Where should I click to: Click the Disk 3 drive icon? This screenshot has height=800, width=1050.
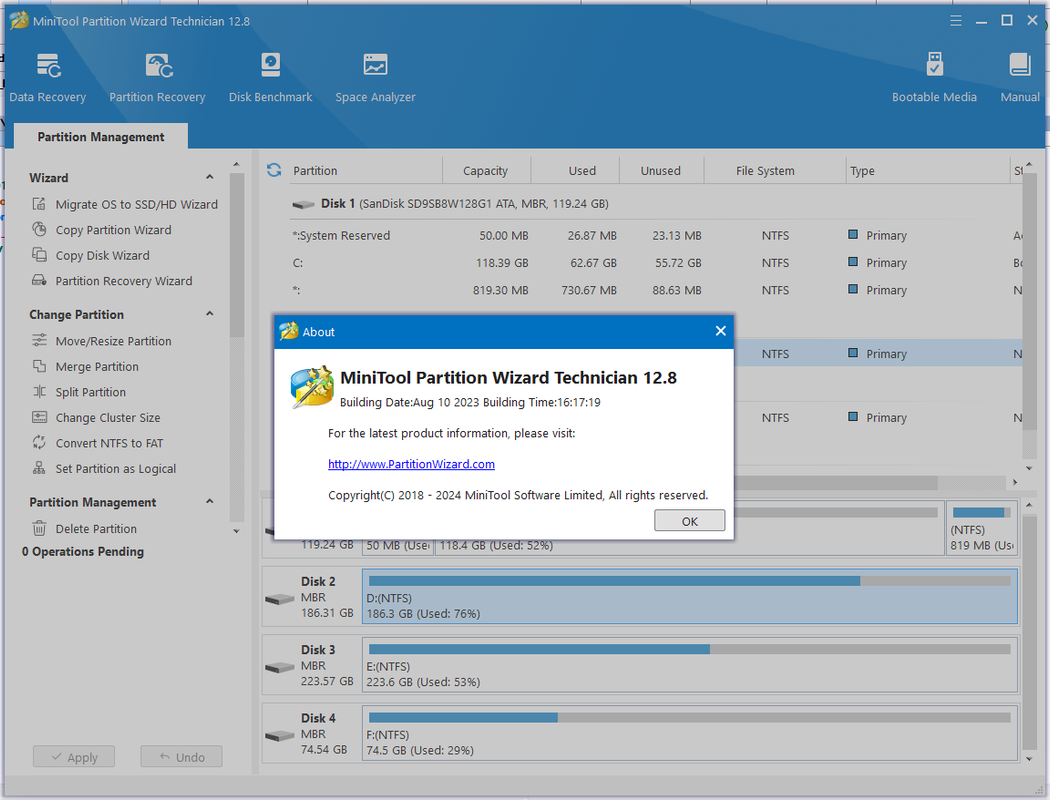(280, 667)
